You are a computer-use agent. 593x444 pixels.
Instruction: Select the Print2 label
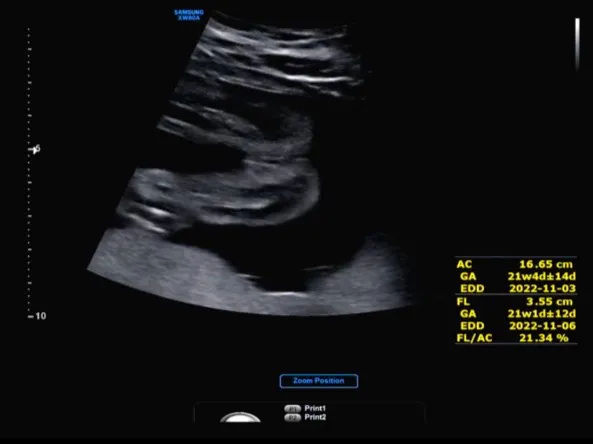315,417
